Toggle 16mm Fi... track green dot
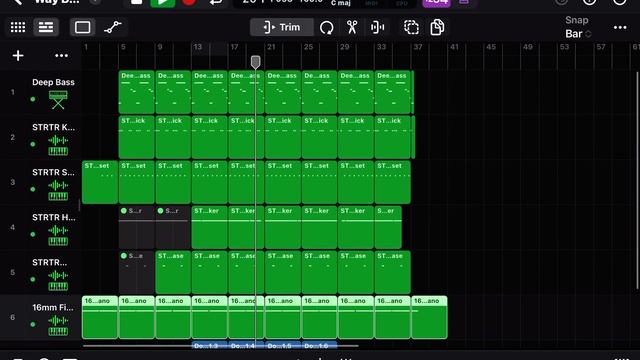Viewport: 640px width, 360px height. point(33,324)
